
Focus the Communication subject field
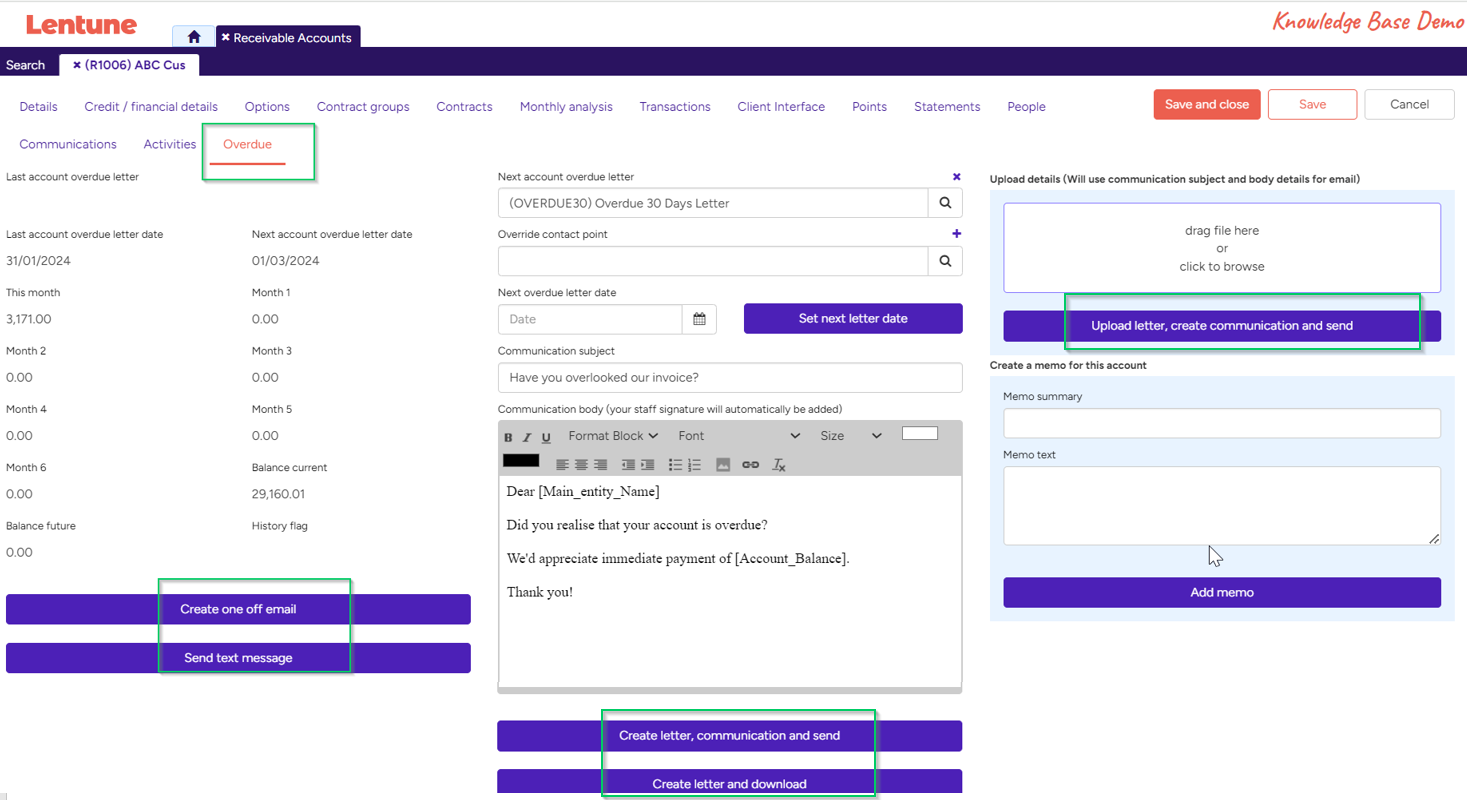tap(730, 377)
